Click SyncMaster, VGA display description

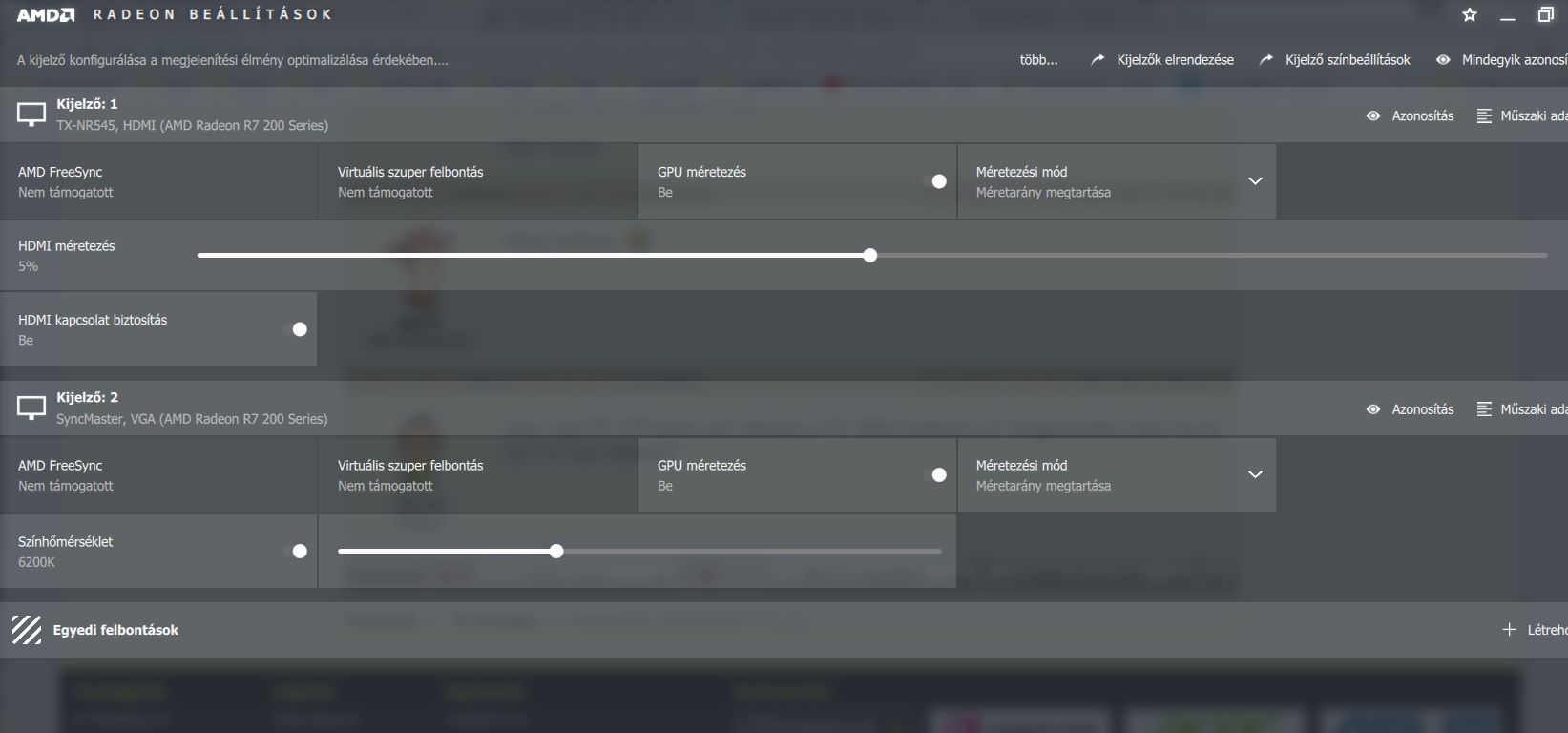click(192, 419)
